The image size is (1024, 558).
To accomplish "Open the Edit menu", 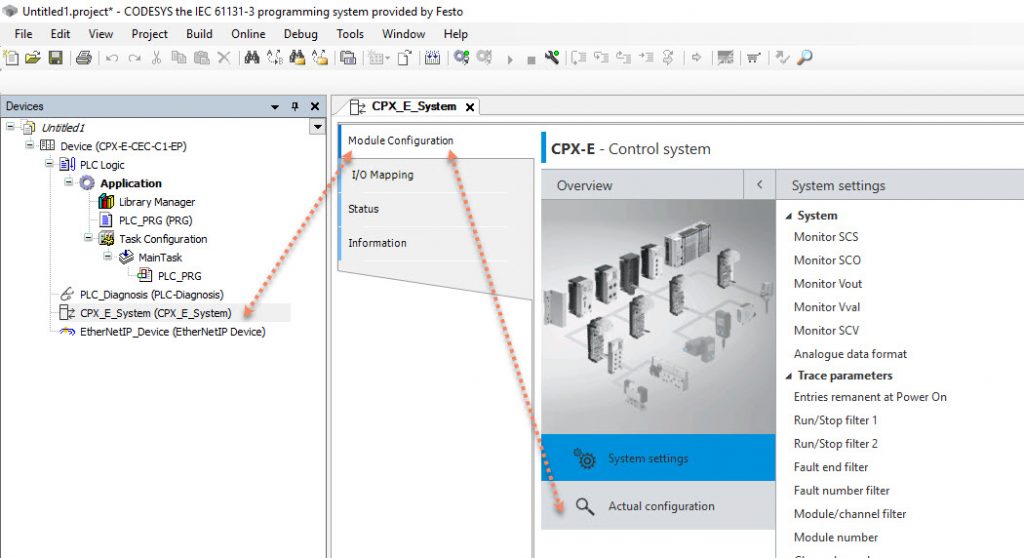I will (60, 34).
